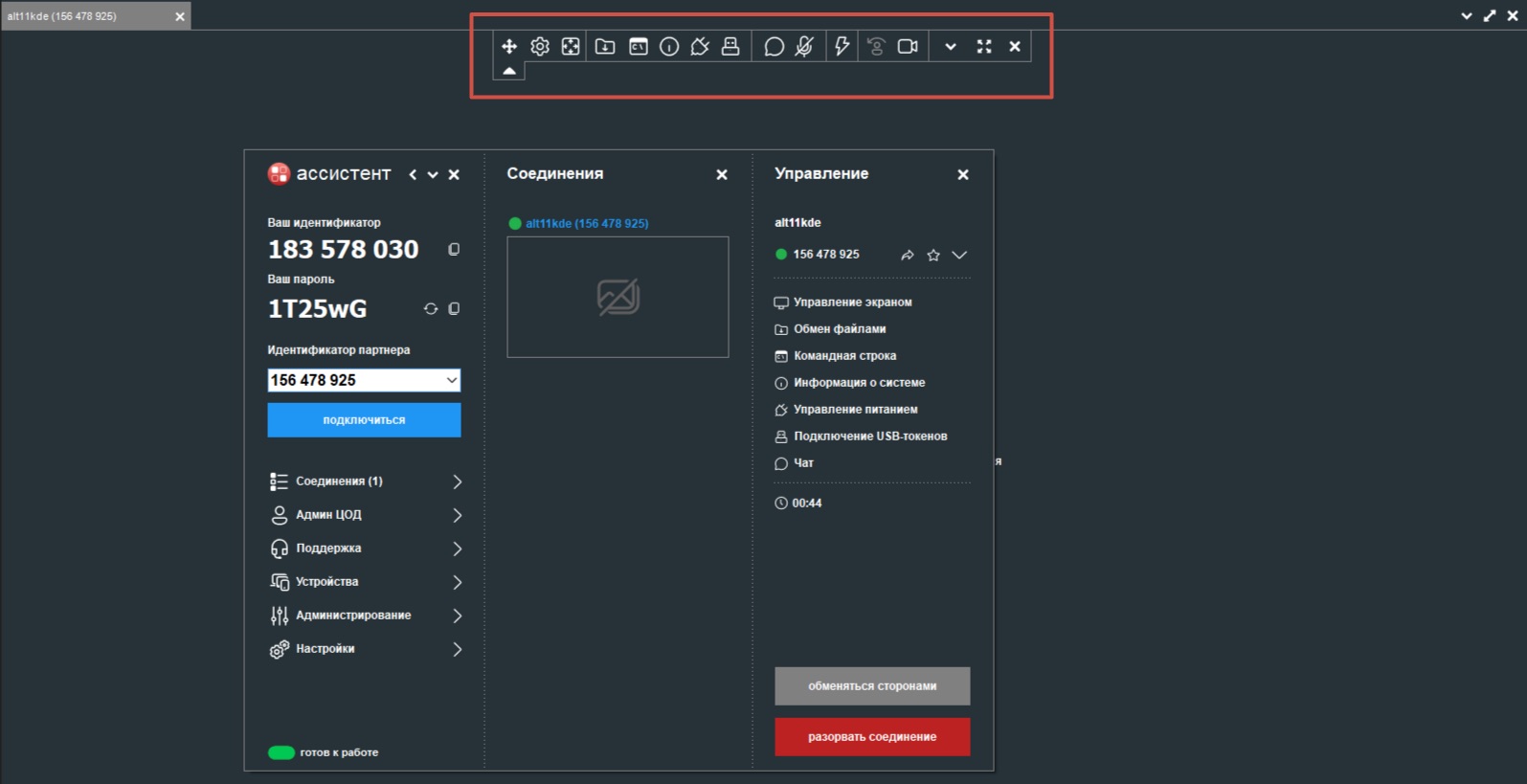Collapse the toolbar using the up triangle
This screenshot has width=1527, height=784.
pos(509,71)
